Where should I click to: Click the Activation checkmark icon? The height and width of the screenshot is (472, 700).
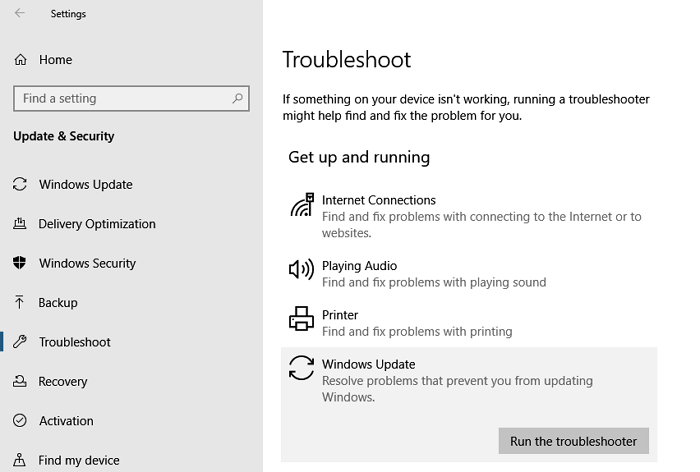click(19, 421)
